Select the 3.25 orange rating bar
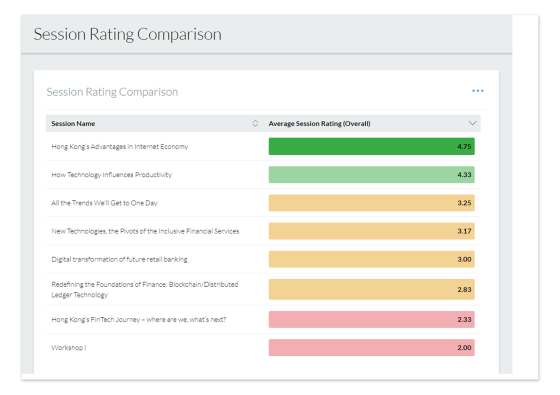The height and width of the screenshot is (395, 560). [x=371, y=203]
